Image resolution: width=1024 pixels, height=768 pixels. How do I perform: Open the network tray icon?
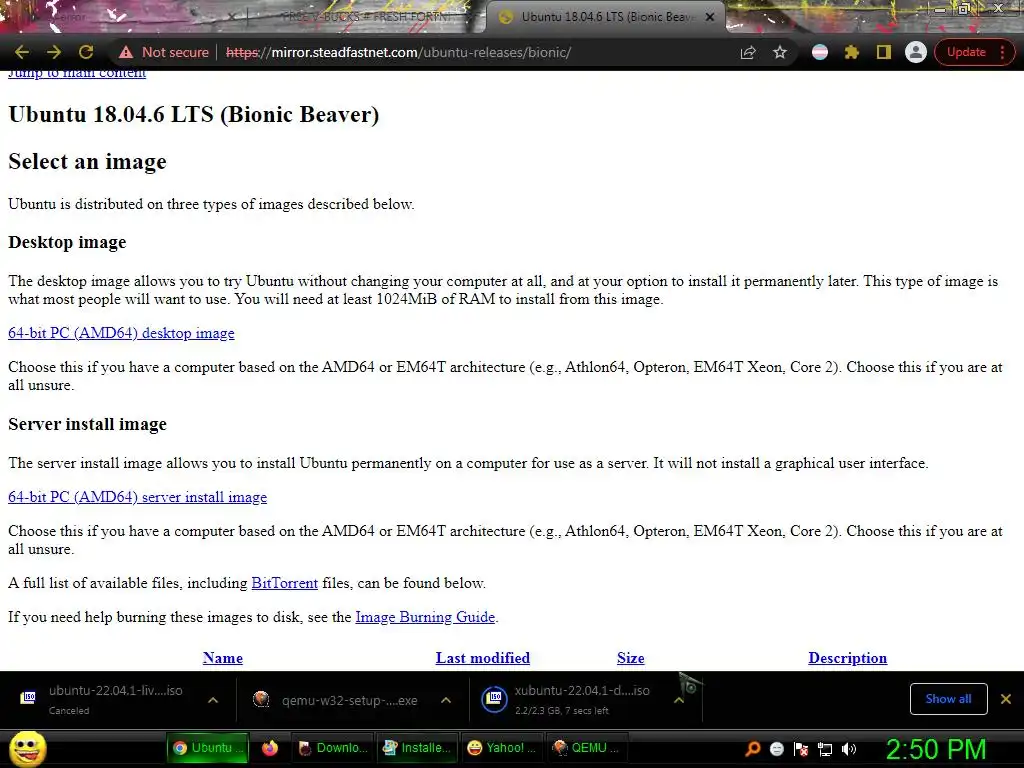(825, 749)
